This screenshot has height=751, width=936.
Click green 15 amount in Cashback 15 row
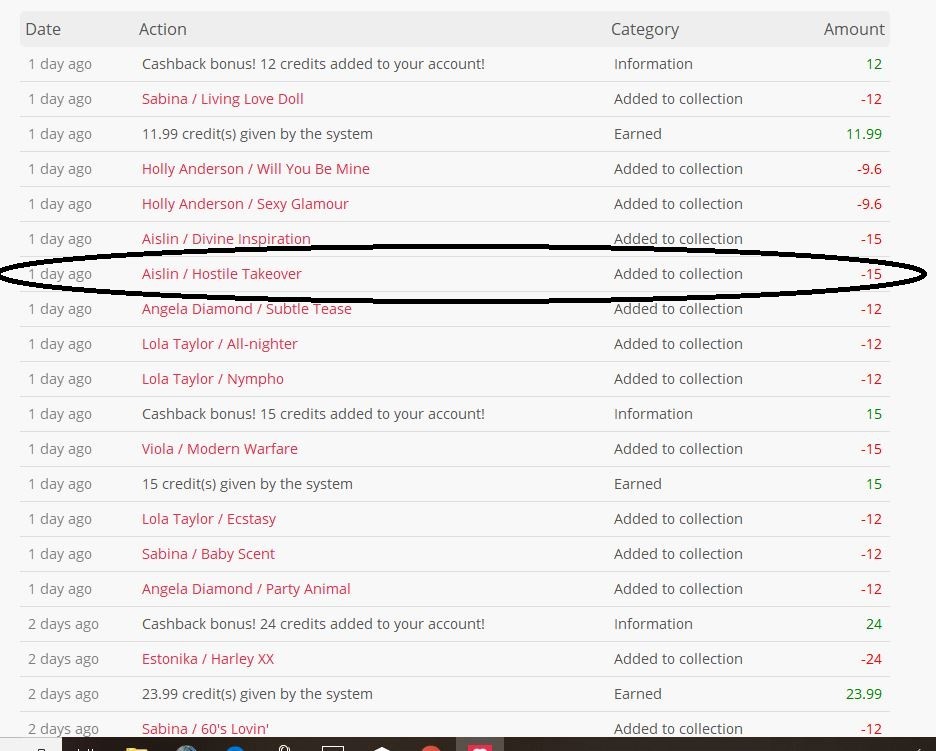[874, 414]
